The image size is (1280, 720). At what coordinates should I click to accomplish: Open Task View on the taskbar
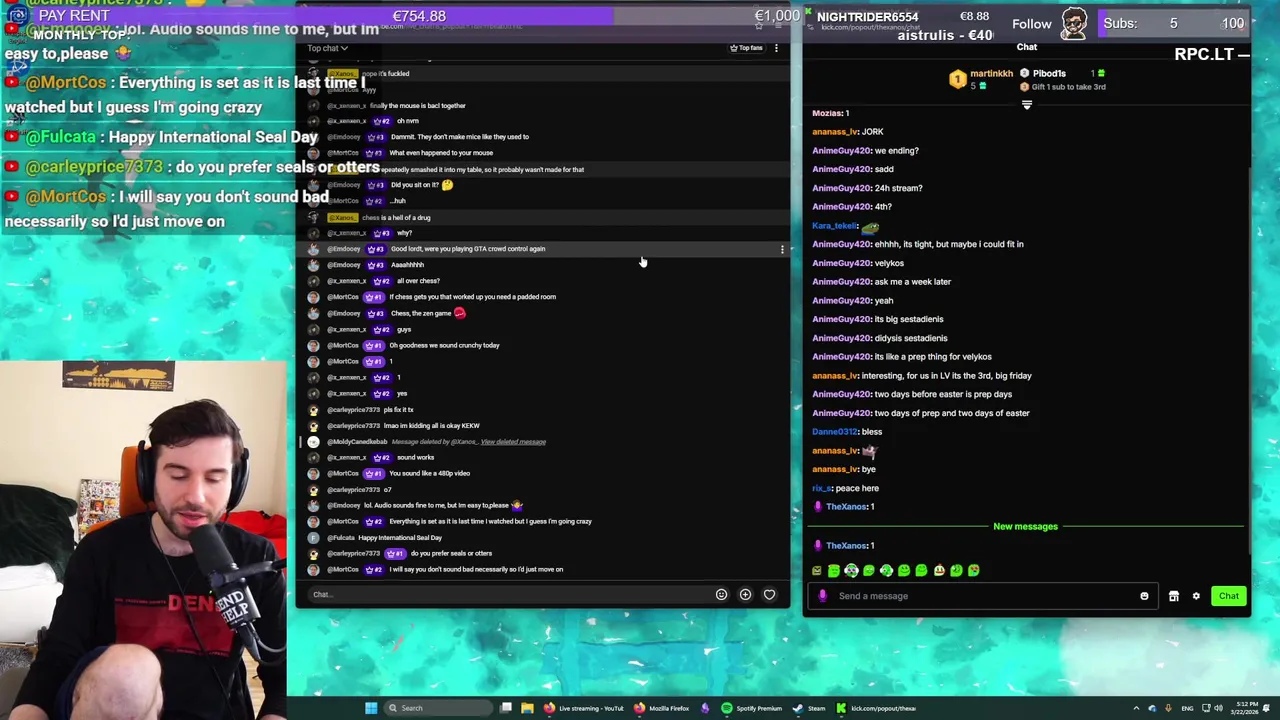506,708
